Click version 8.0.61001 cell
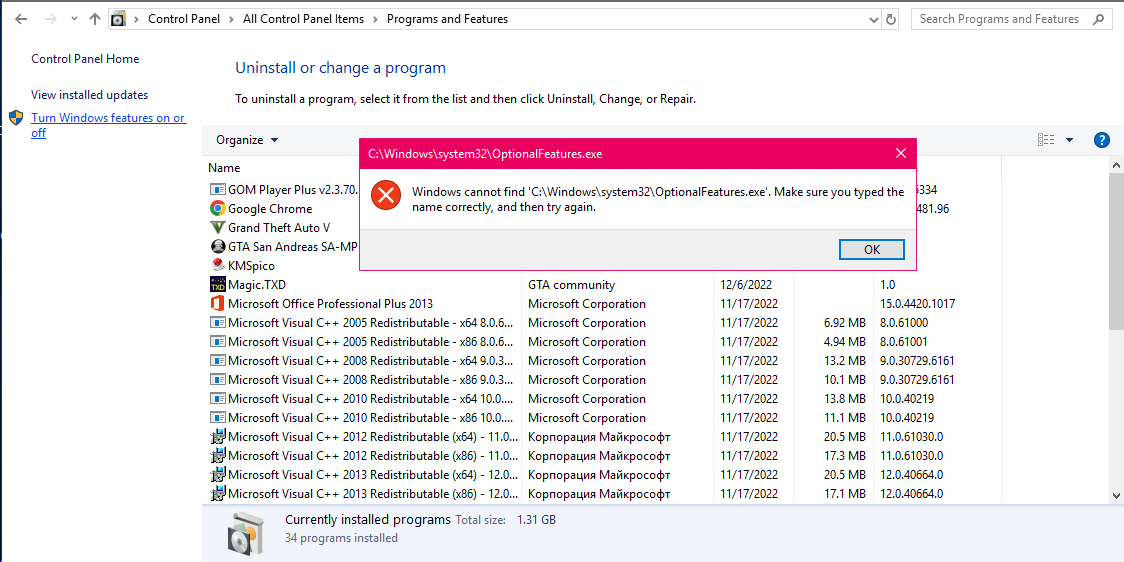Viewport: 1124px width, 562px height. tap(904, 341)
